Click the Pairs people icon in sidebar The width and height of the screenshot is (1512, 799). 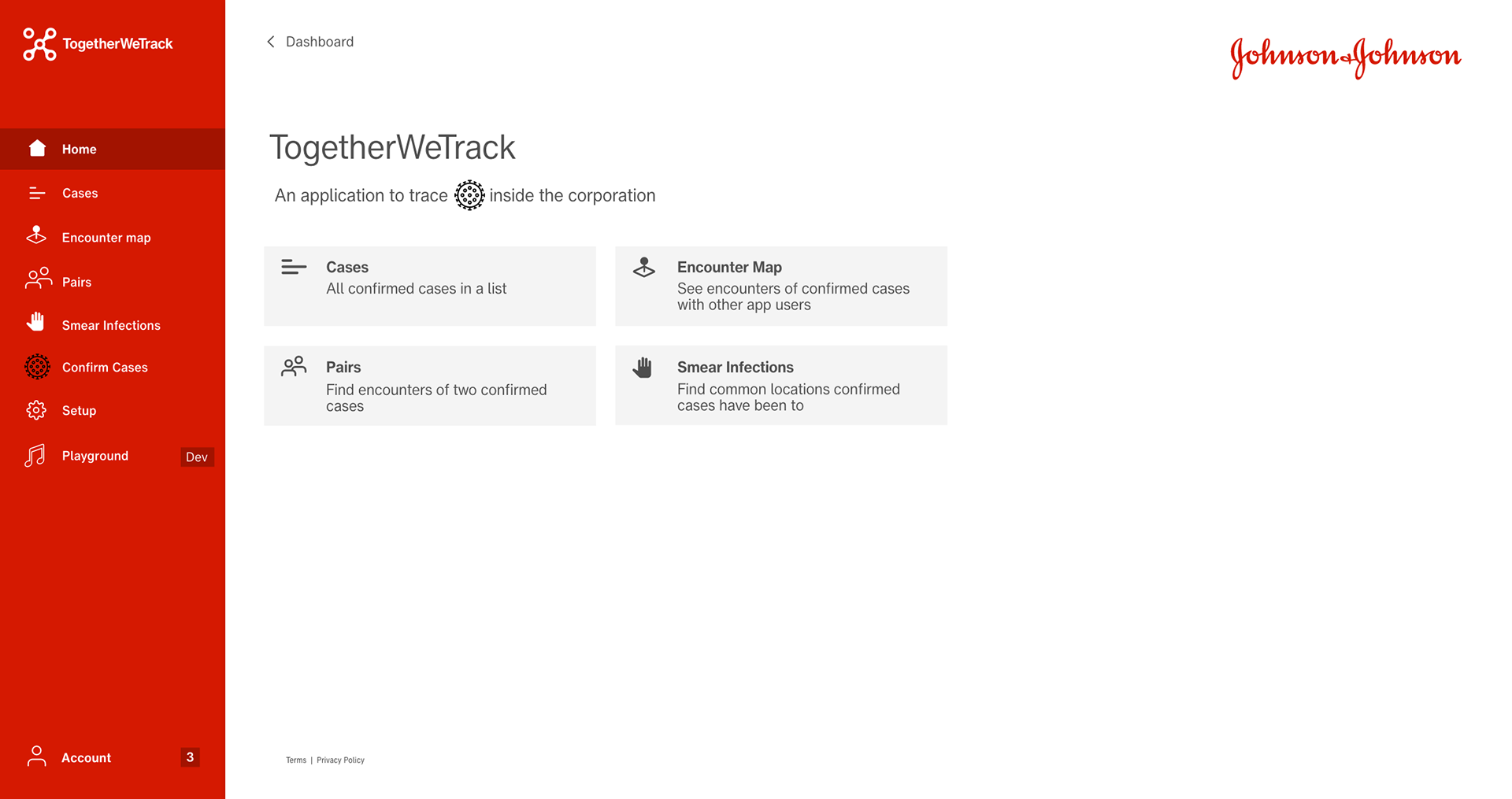point(39,279)
